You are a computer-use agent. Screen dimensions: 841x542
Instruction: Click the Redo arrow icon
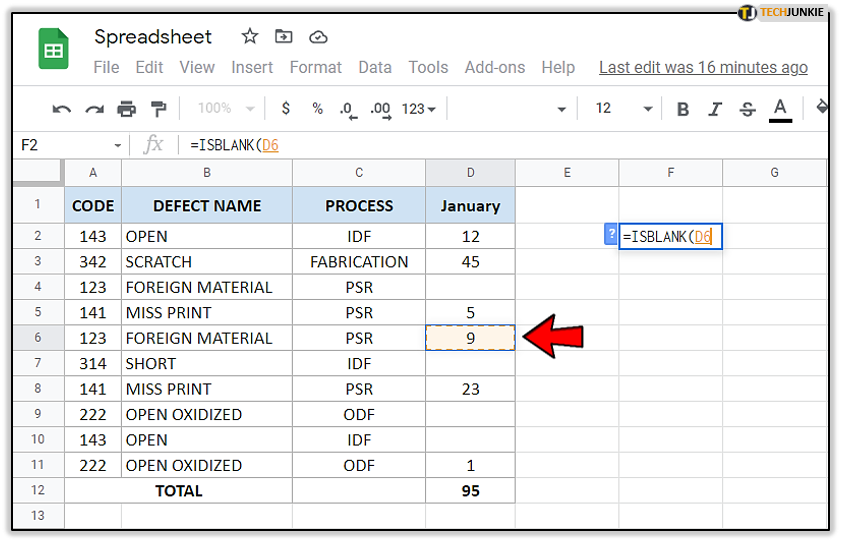(x=94, y=109)
